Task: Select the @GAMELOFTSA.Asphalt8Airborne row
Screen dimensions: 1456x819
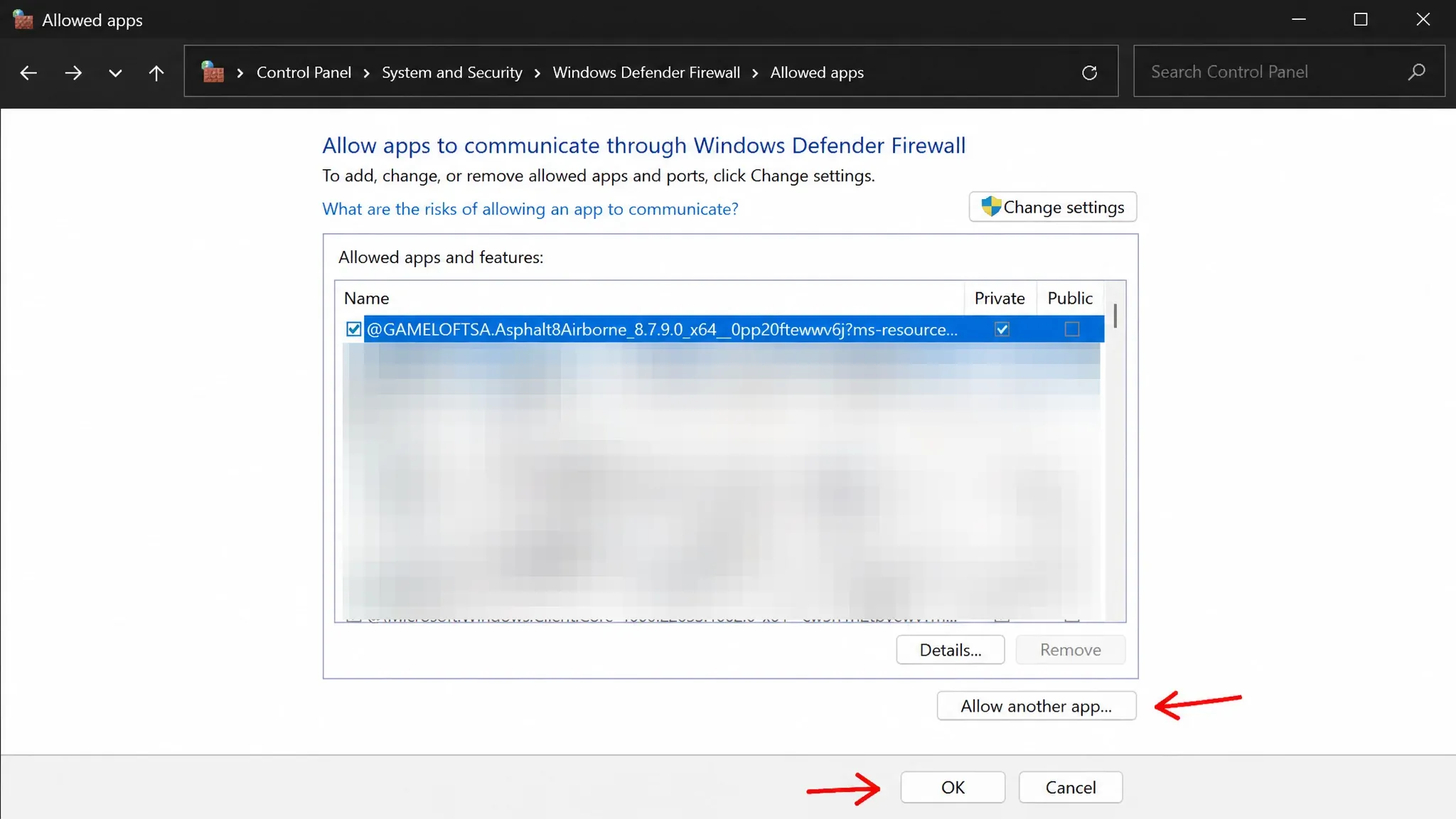Action: (x=724, y=329)
